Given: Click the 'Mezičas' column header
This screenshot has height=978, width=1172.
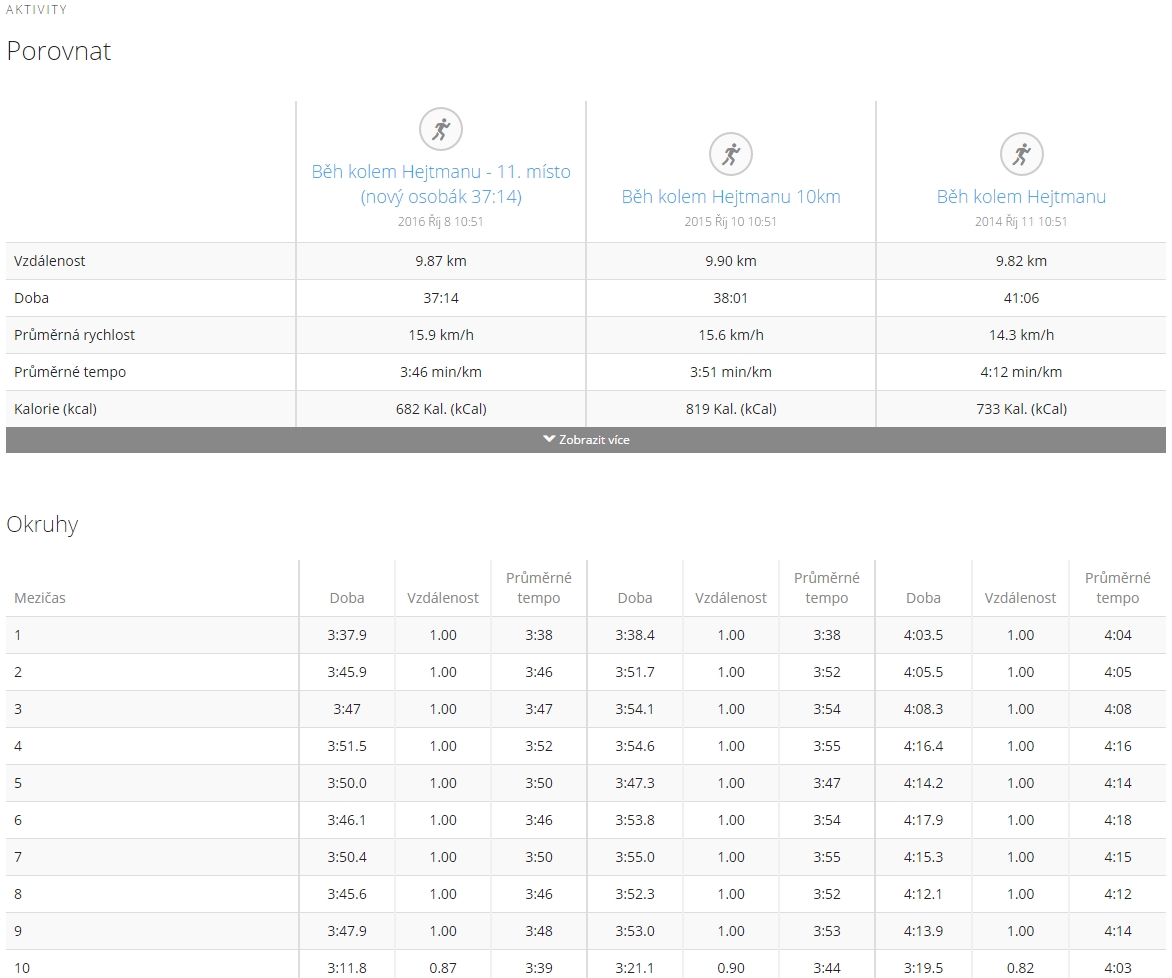Looking at the screenshot, I should coord(40,598).
